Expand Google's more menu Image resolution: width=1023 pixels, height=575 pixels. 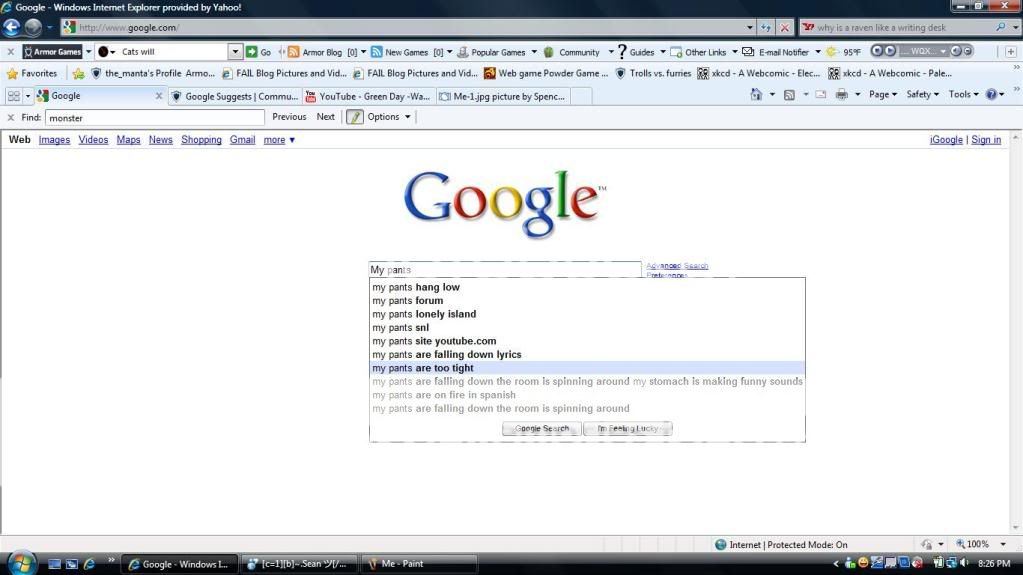coord(279,140)
